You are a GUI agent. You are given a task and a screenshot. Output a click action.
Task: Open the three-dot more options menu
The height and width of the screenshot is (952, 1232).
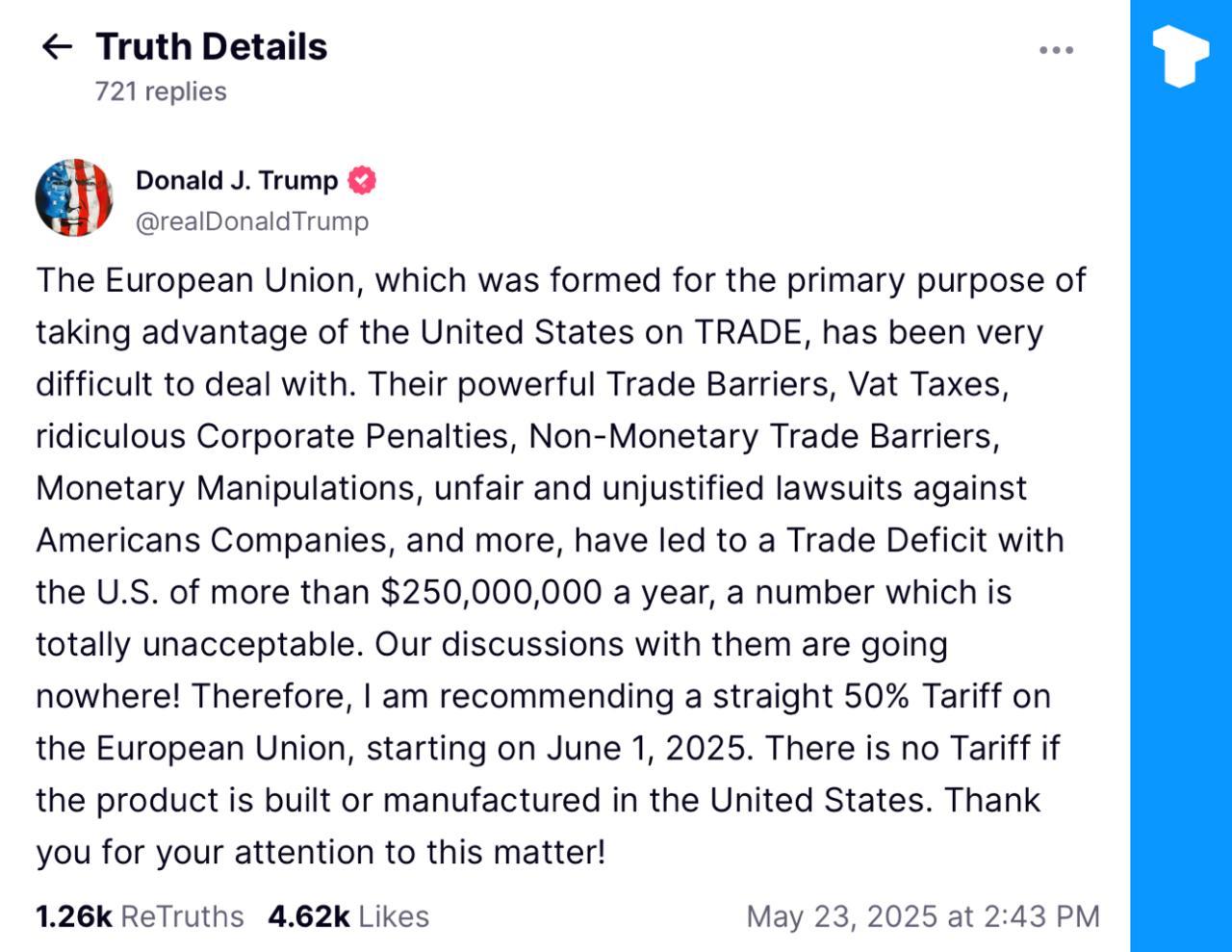(x=1056, y=50)
